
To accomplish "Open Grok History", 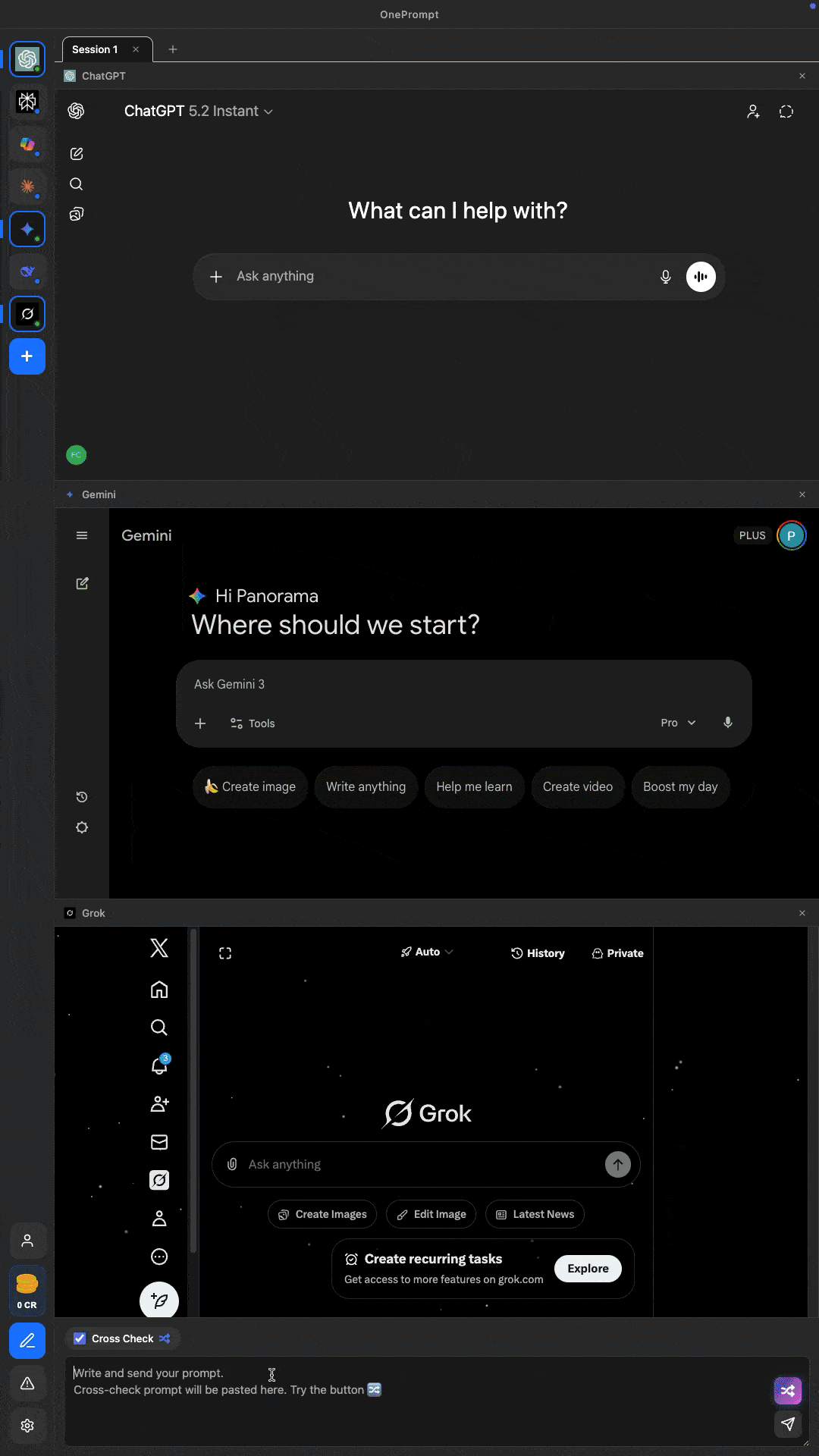I will click(x=538, y=953).
